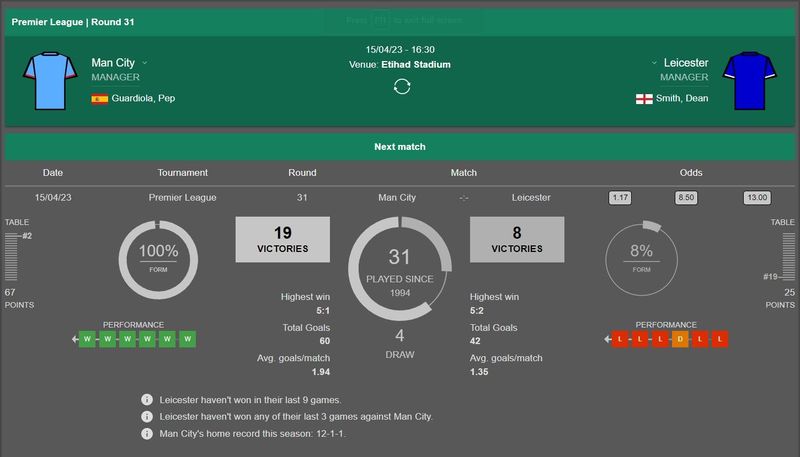The height and width of the screenshot is (457, 800).
Task: Click Premier League in the tournament cell
Action: [182, 197]
